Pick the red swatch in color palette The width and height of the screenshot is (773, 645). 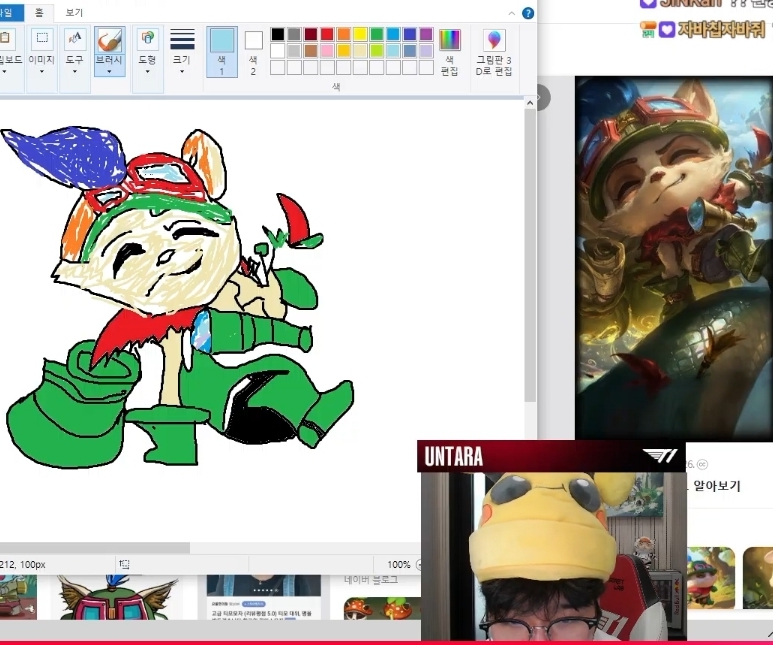tap(327, 34)
